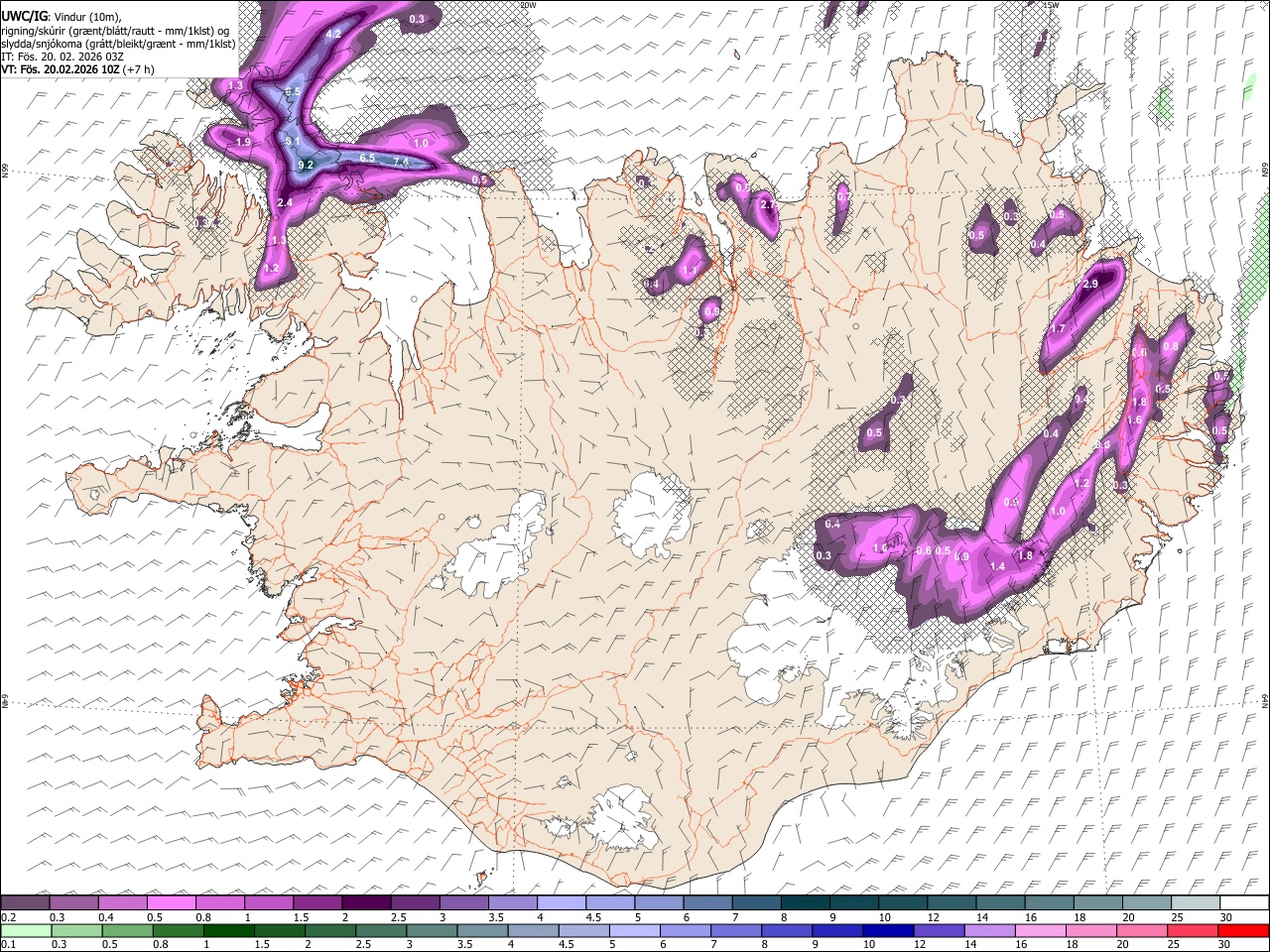Viewport: 1270px width, 952px height.
Task: Click the slydda/snjókoma legend description line
Action: point(118,44)
